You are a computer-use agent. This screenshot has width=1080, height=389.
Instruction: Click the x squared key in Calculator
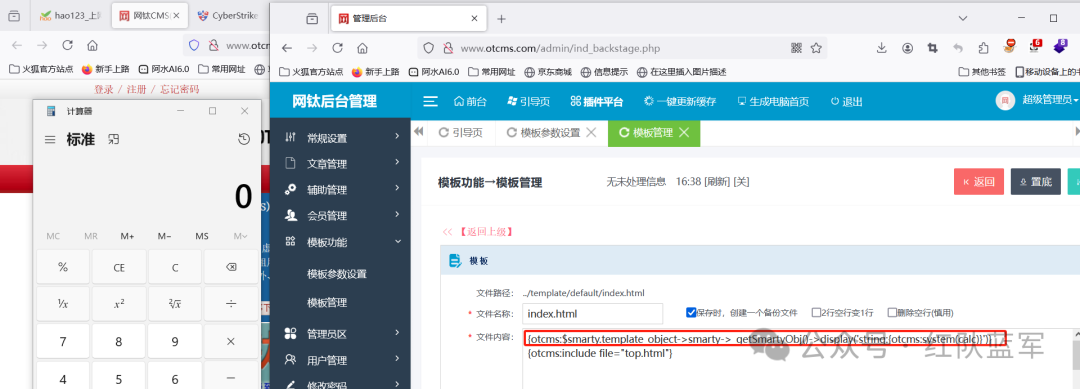point(119,304)
